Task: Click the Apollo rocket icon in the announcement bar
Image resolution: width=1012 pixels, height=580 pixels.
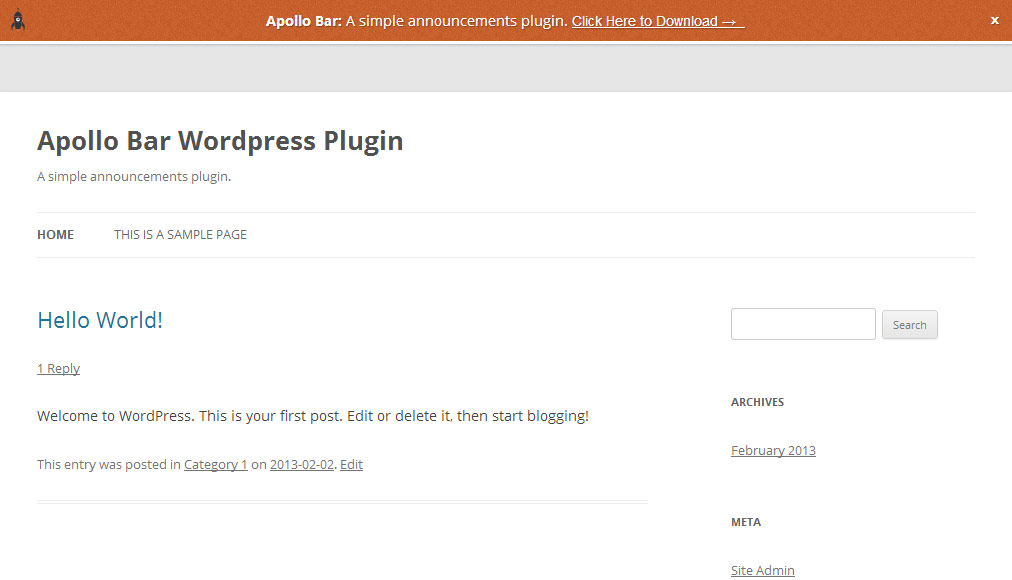Action: pyautogui.click(x=18, y=20)
